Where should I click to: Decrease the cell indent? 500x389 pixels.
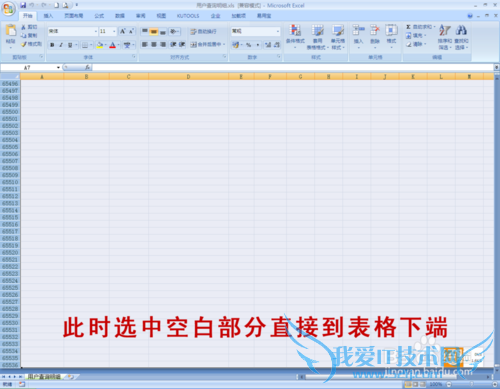pyautogui.click(x=173, y=44)
